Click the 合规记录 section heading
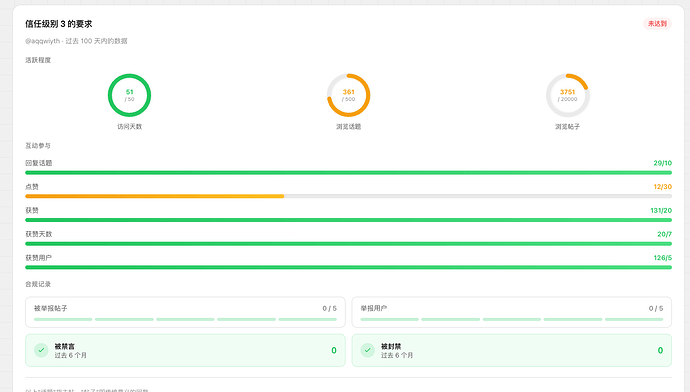The height and width of the screenshot is (392, 690). 38,284
